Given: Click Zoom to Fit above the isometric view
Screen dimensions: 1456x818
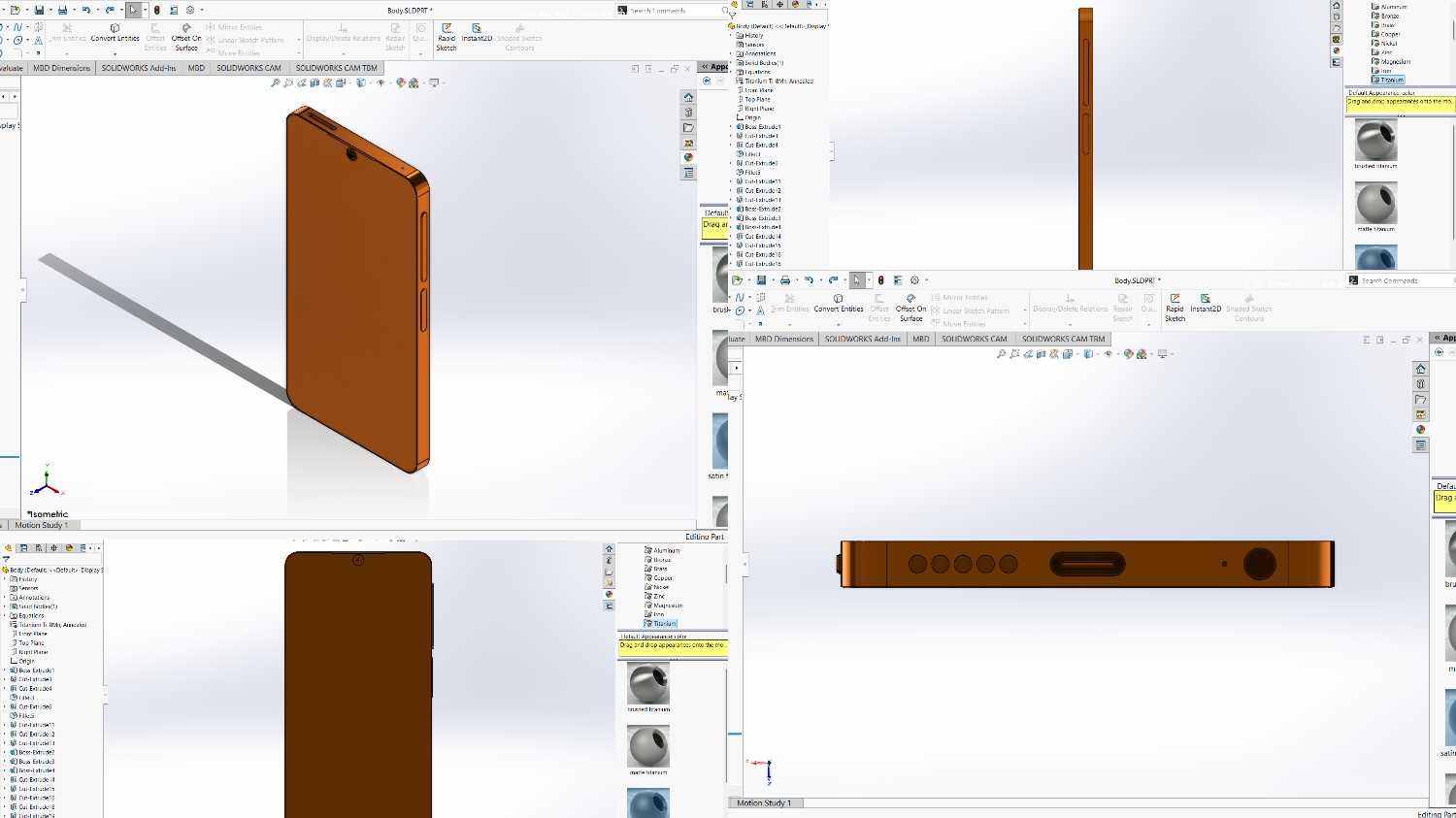Looking at the screenshot, I should (x=275, y=83).
